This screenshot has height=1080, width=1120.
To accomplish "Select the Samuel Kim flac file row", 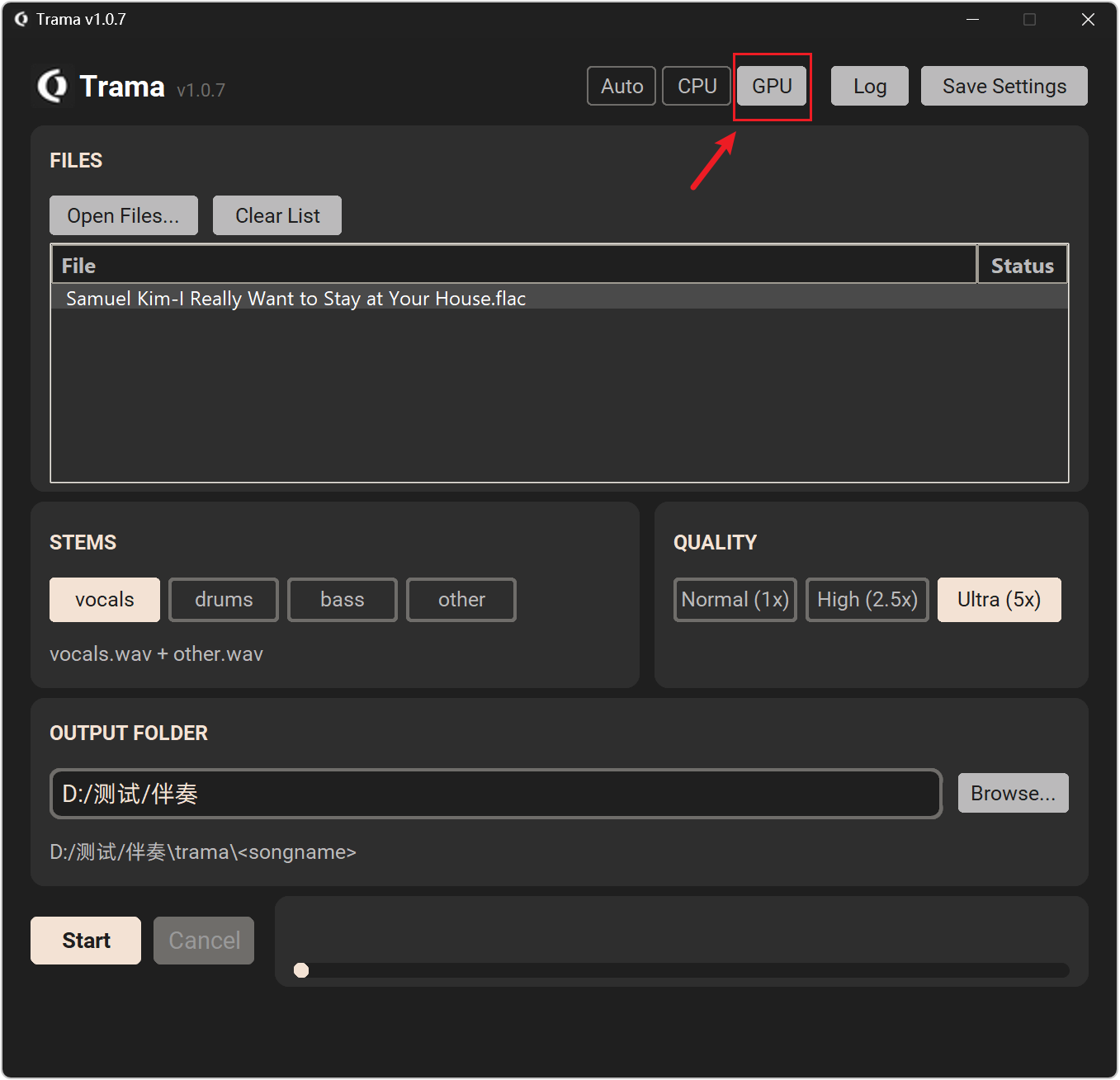I will point(560,298).
